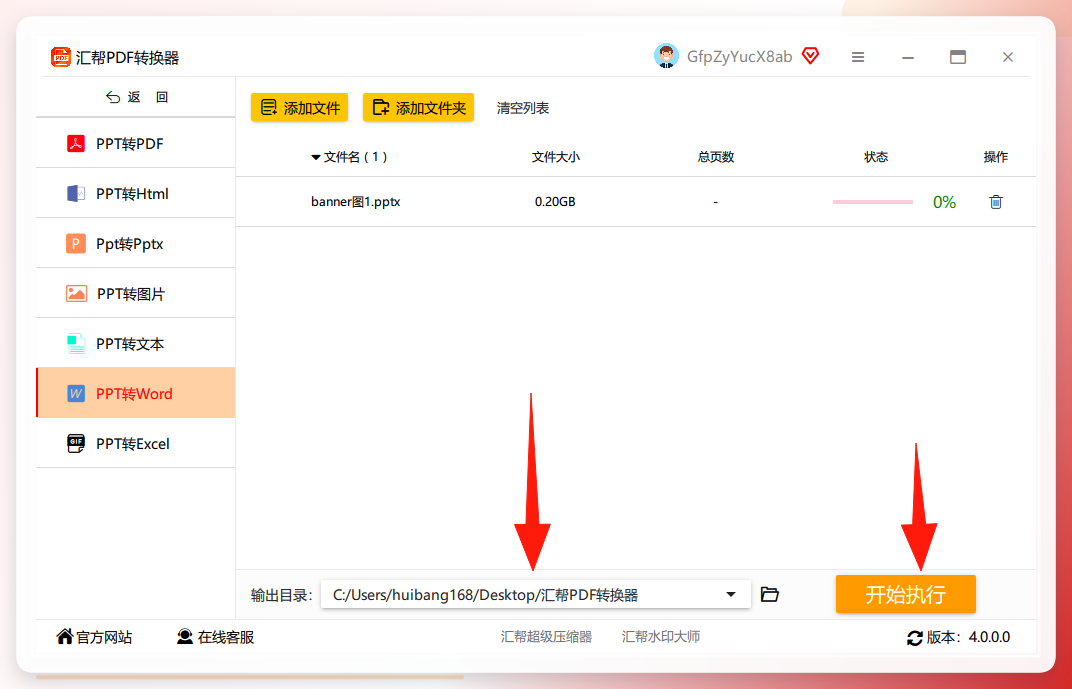Viewport: 1072px width, 689px height.
Task: Click the 官方网站 home icon
Action: [65, 637]
